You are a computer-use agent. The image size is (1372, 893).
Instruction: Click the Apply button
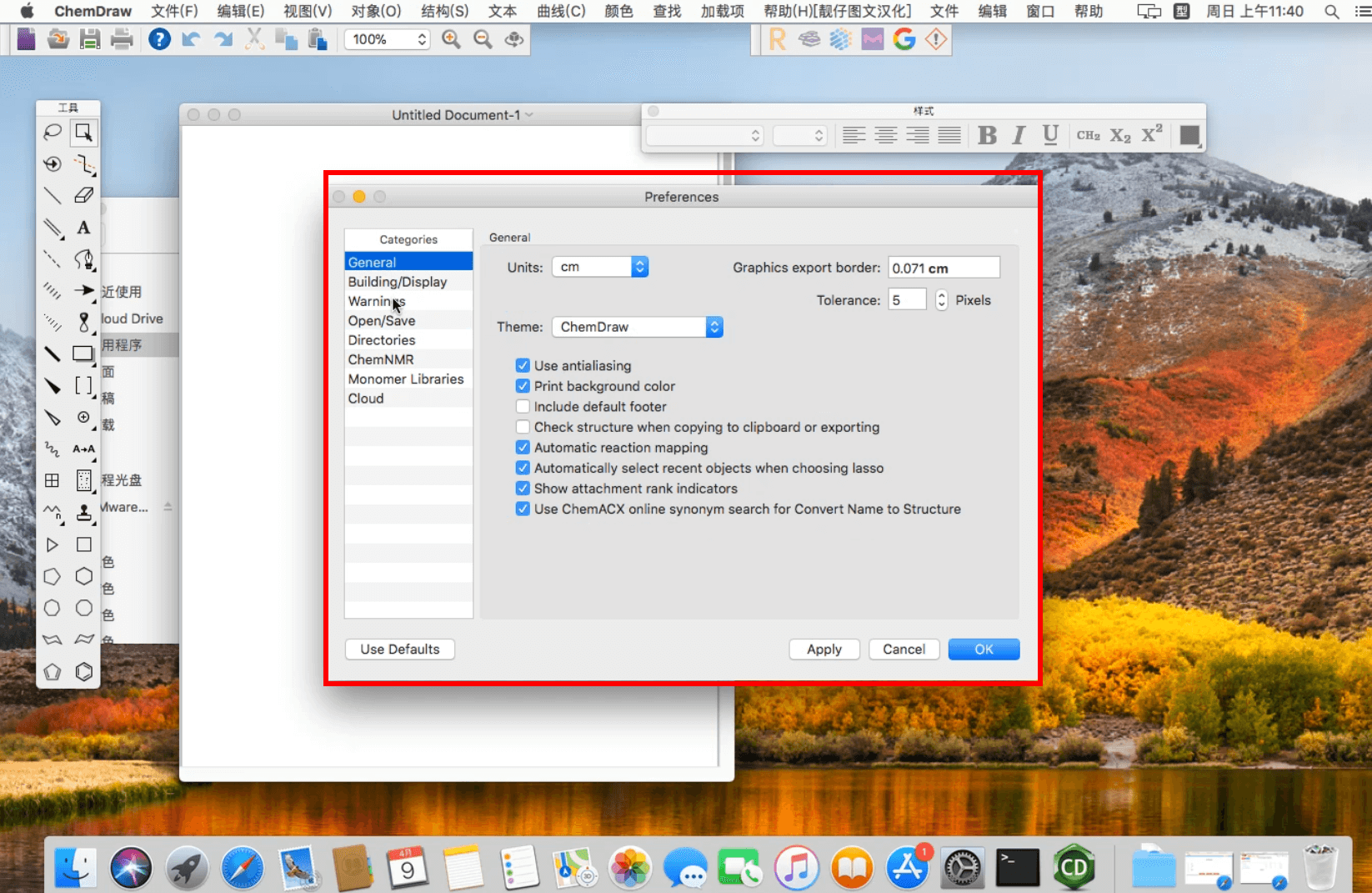pos(824,650)
